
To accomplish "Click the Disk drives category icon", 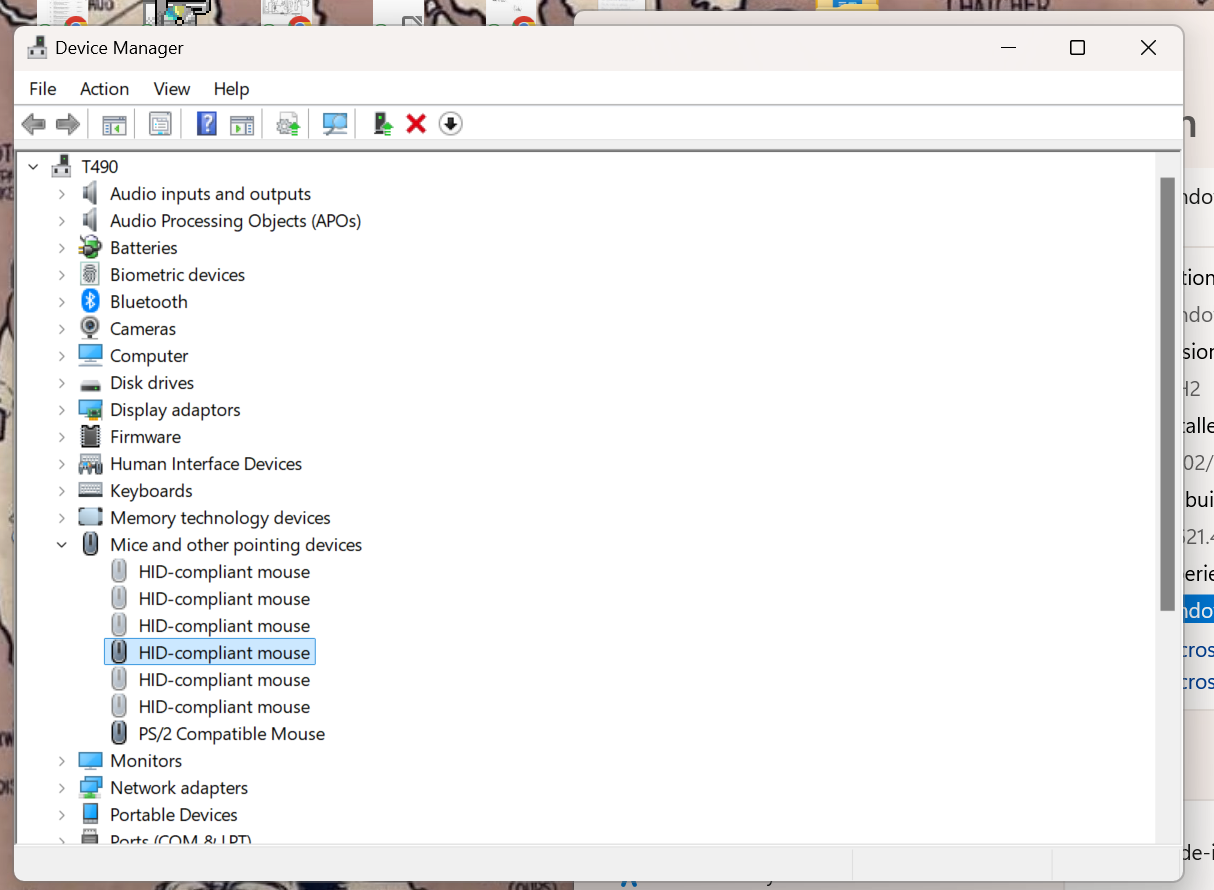I will point(90,383).
